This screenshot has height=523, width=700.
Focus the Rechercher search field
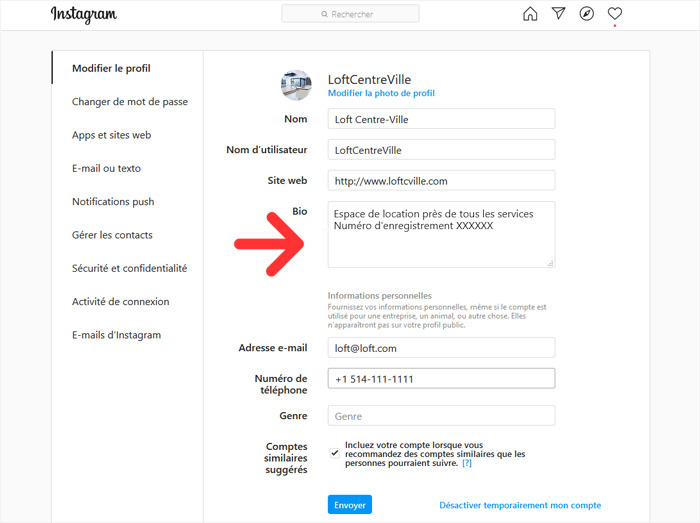(x=350, y=14)
